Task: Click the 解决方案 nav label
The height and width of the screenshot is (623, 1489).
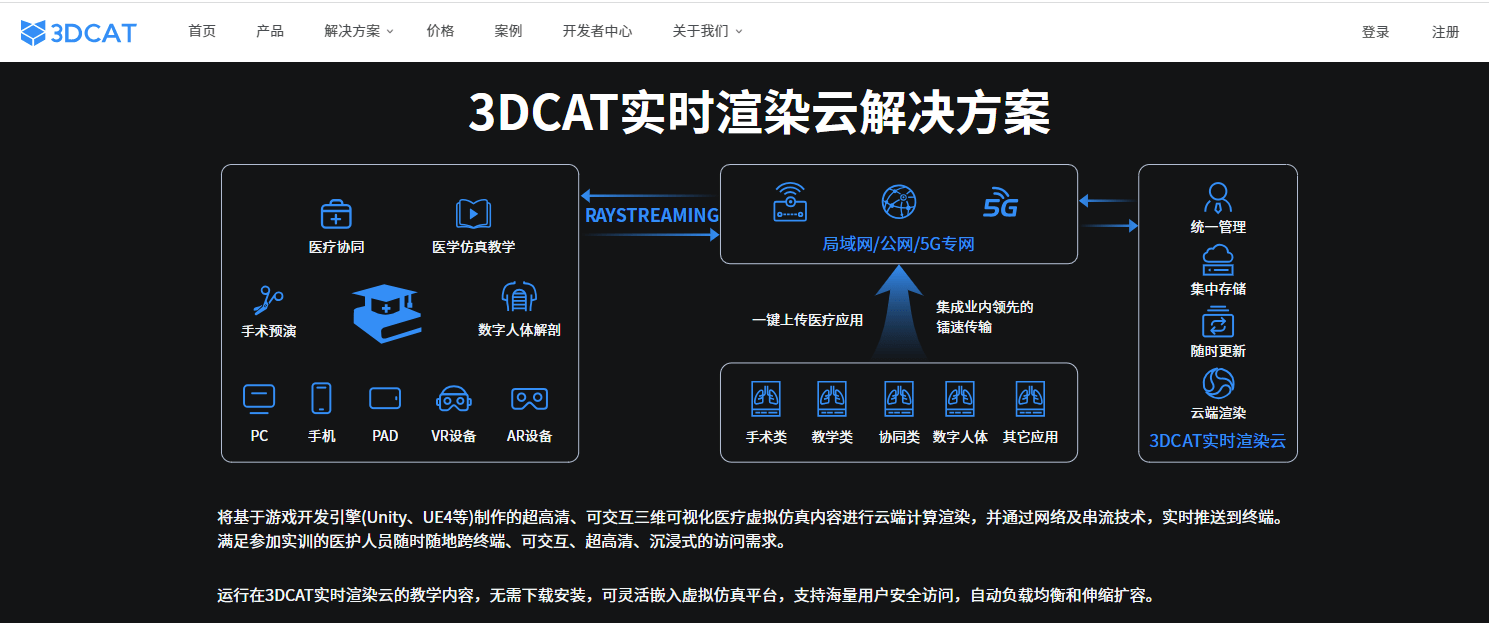Action: (x=352, y=31)
